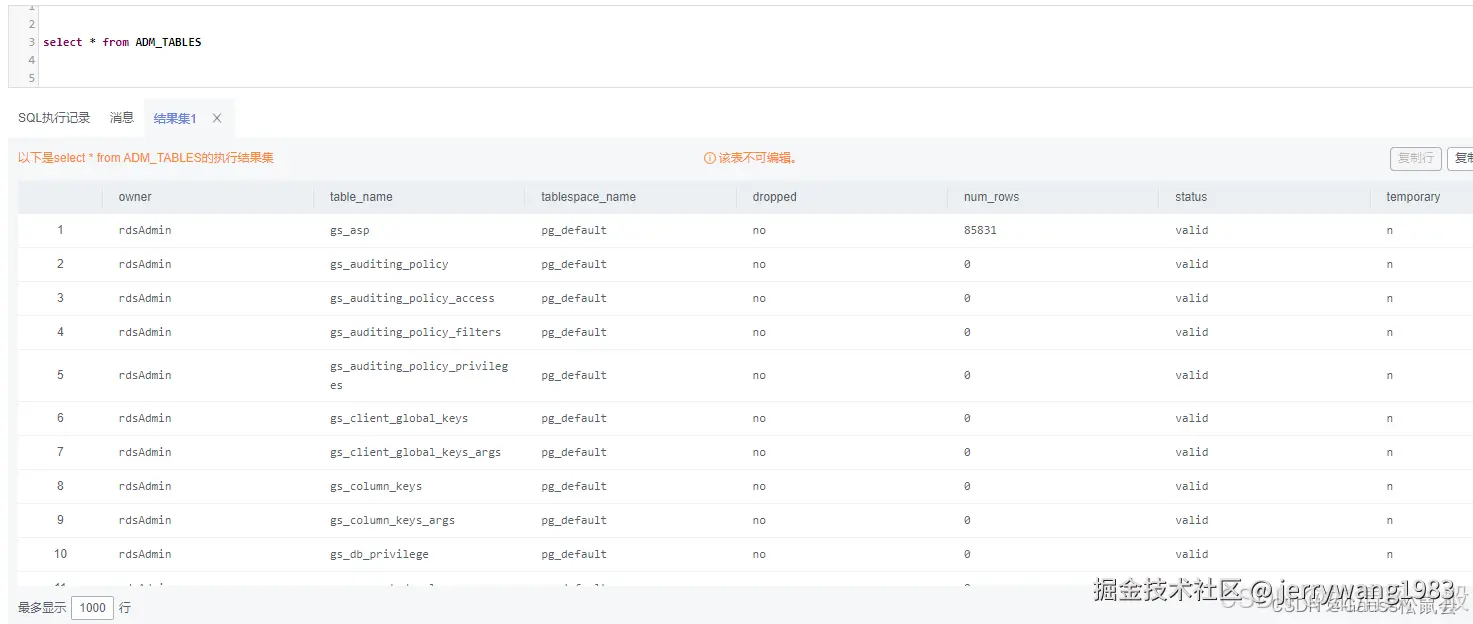Click the 复制行 button
1473x624 pixels.
tap(1415, 158)
